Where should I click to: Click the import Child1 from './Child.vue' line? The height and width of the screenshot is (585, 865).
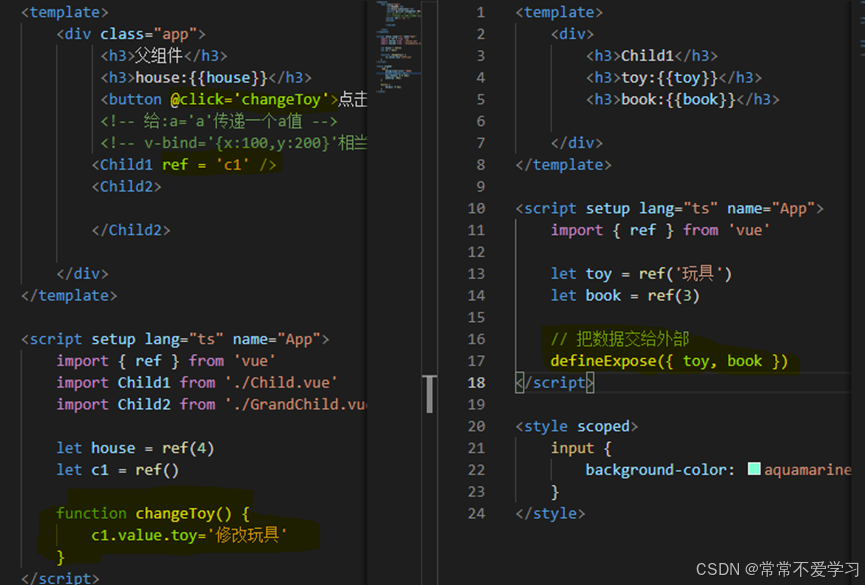click(x=196, y=382)
